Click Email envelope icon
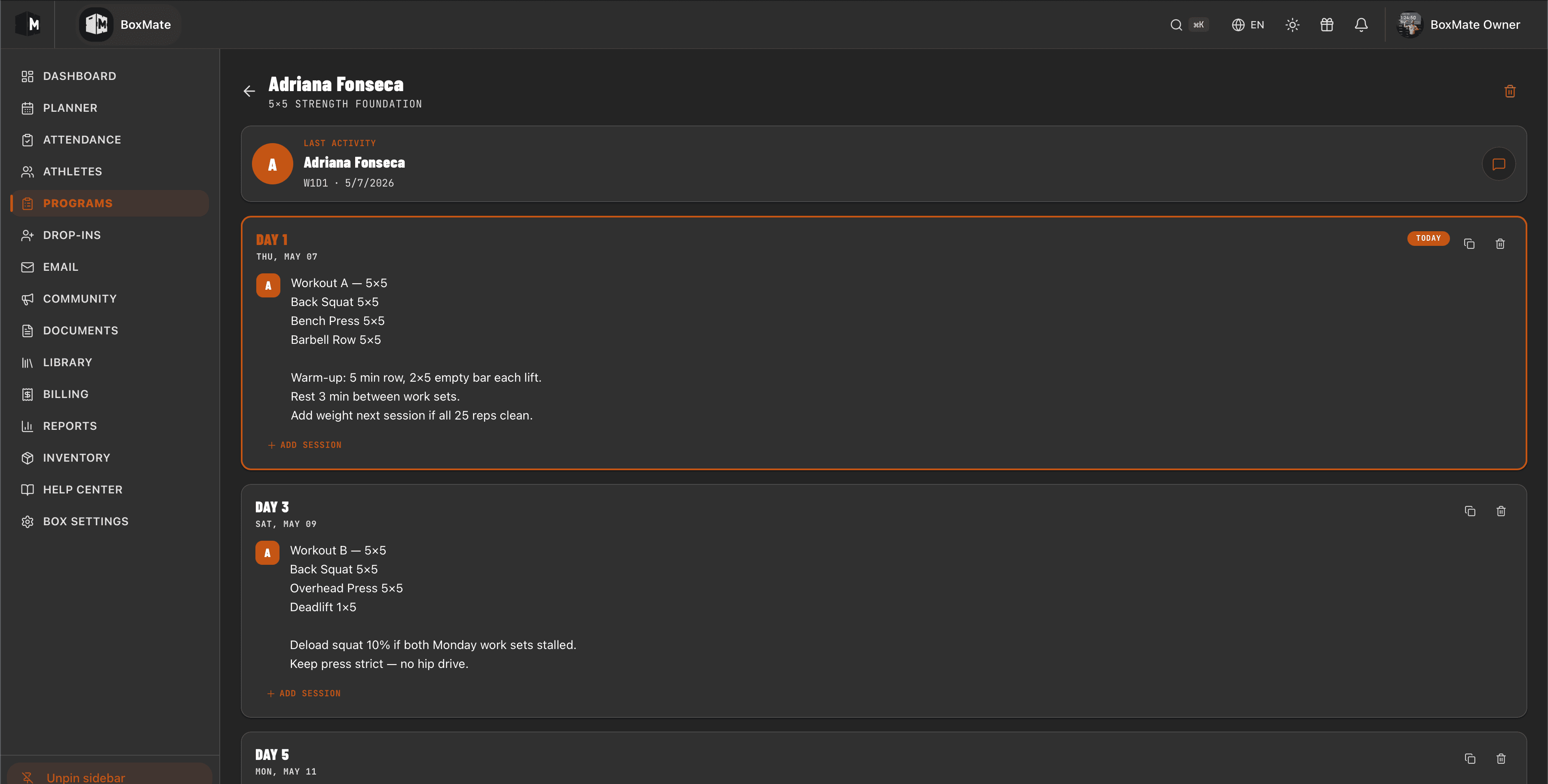 pos(27,267)
